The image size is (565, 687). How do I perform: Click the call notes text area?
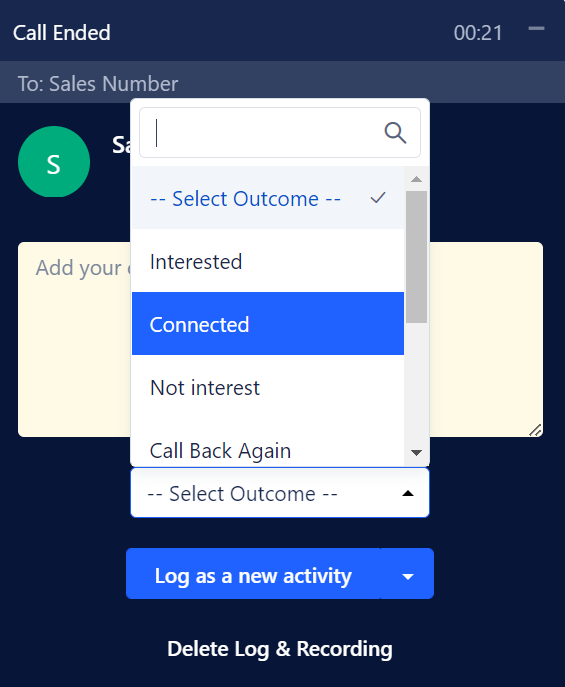(74, 340)
